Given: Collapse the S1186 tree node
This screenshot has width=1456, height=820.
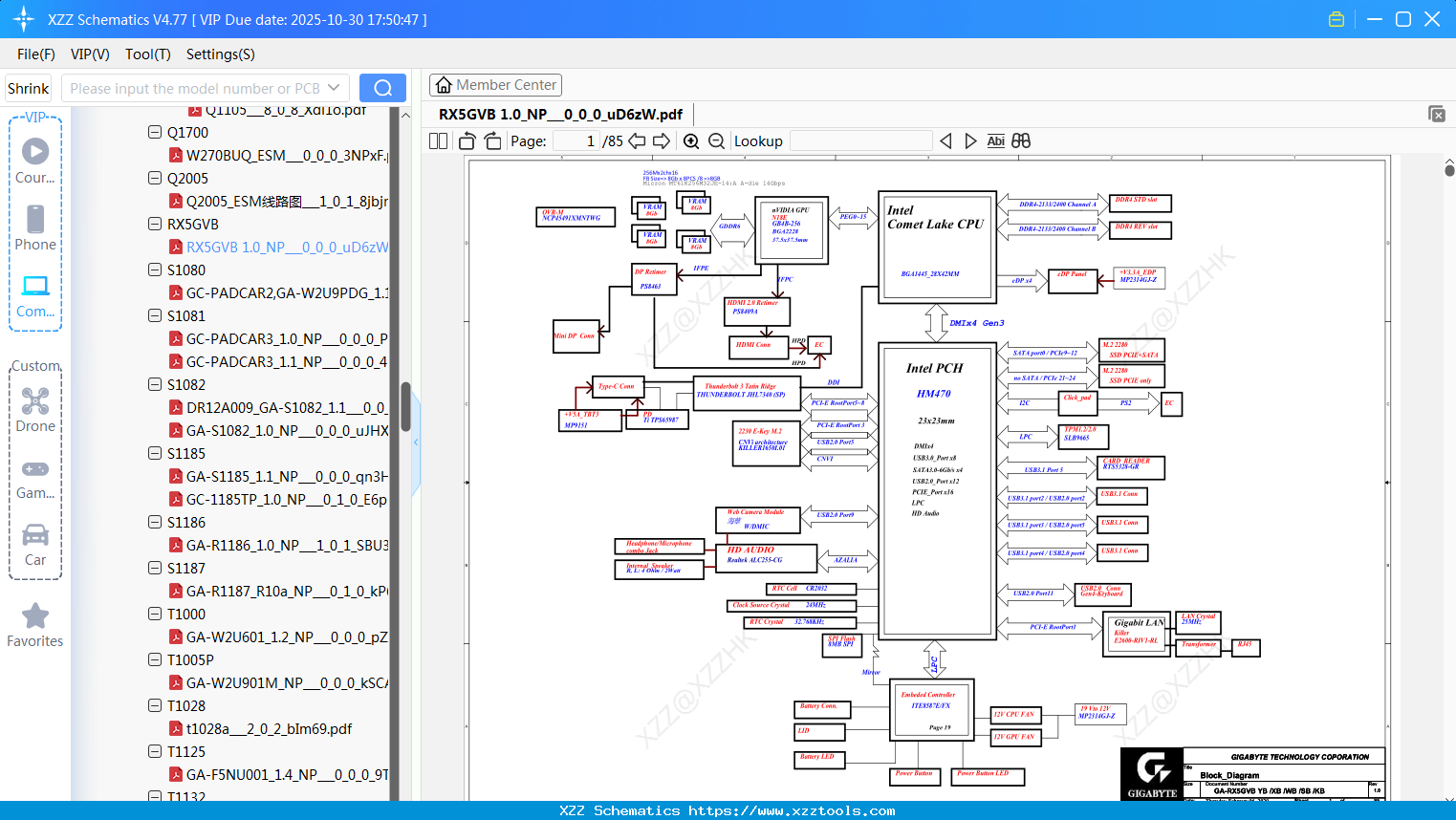Looking at the screenshot, I should click(x=155, y=522).
